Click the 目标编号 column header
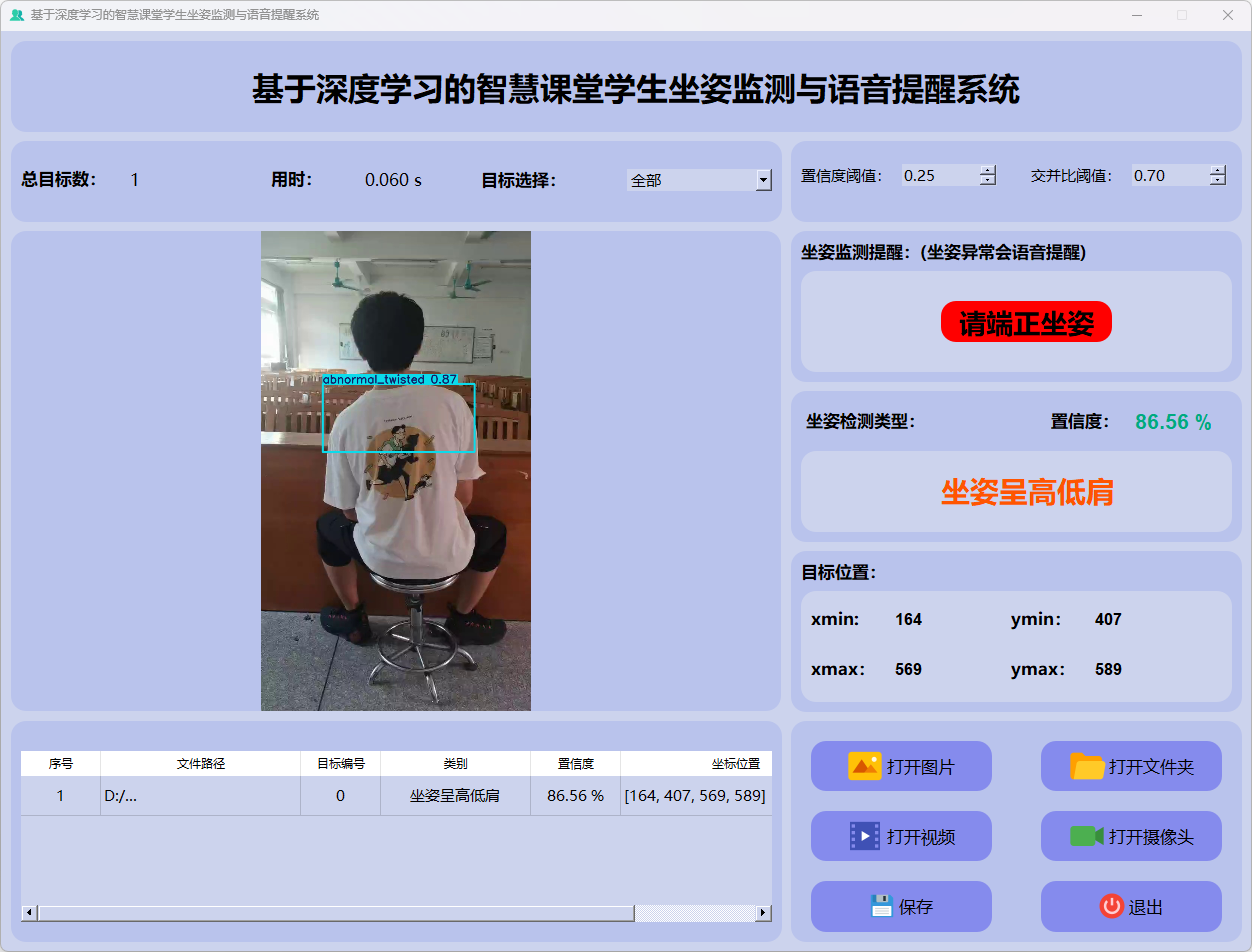This screenshot has height=952, width=1252. (x=341, y=764)
